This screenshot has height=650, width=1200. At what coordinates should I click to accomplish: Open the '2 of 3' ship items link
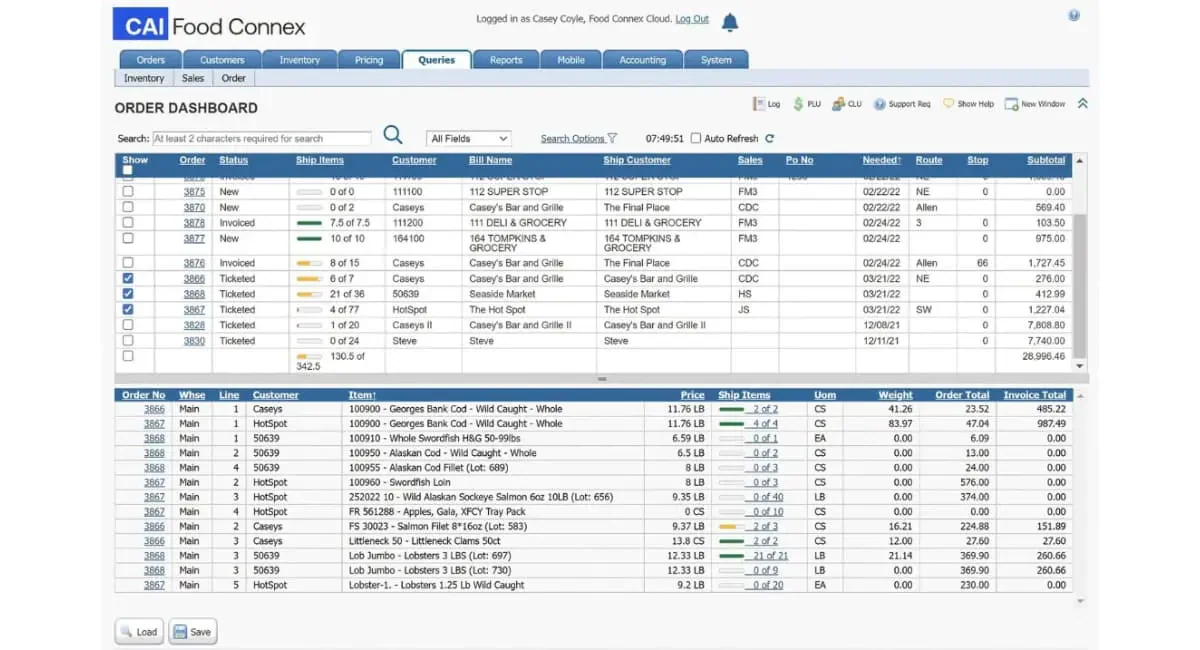click(x=765, y=526)
